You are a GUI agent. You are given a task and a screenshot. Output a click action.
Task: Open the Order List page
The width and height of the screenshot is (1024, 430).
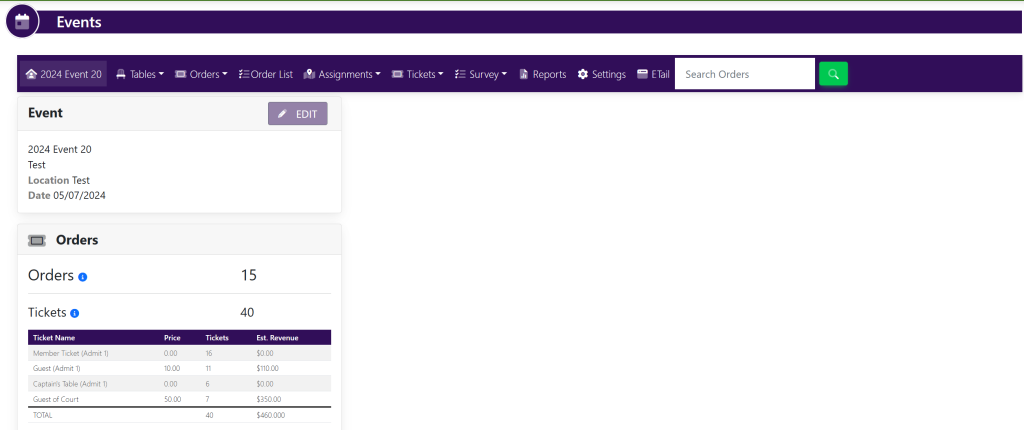click(265, 74)
